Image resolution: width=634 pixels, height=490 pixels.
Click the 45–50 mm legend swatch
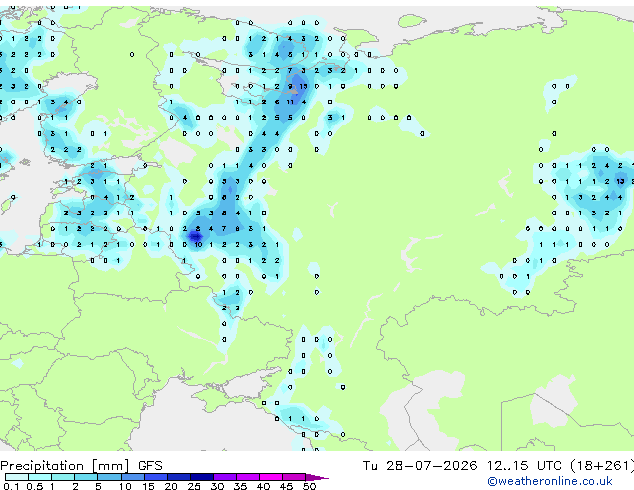point(294,477)
